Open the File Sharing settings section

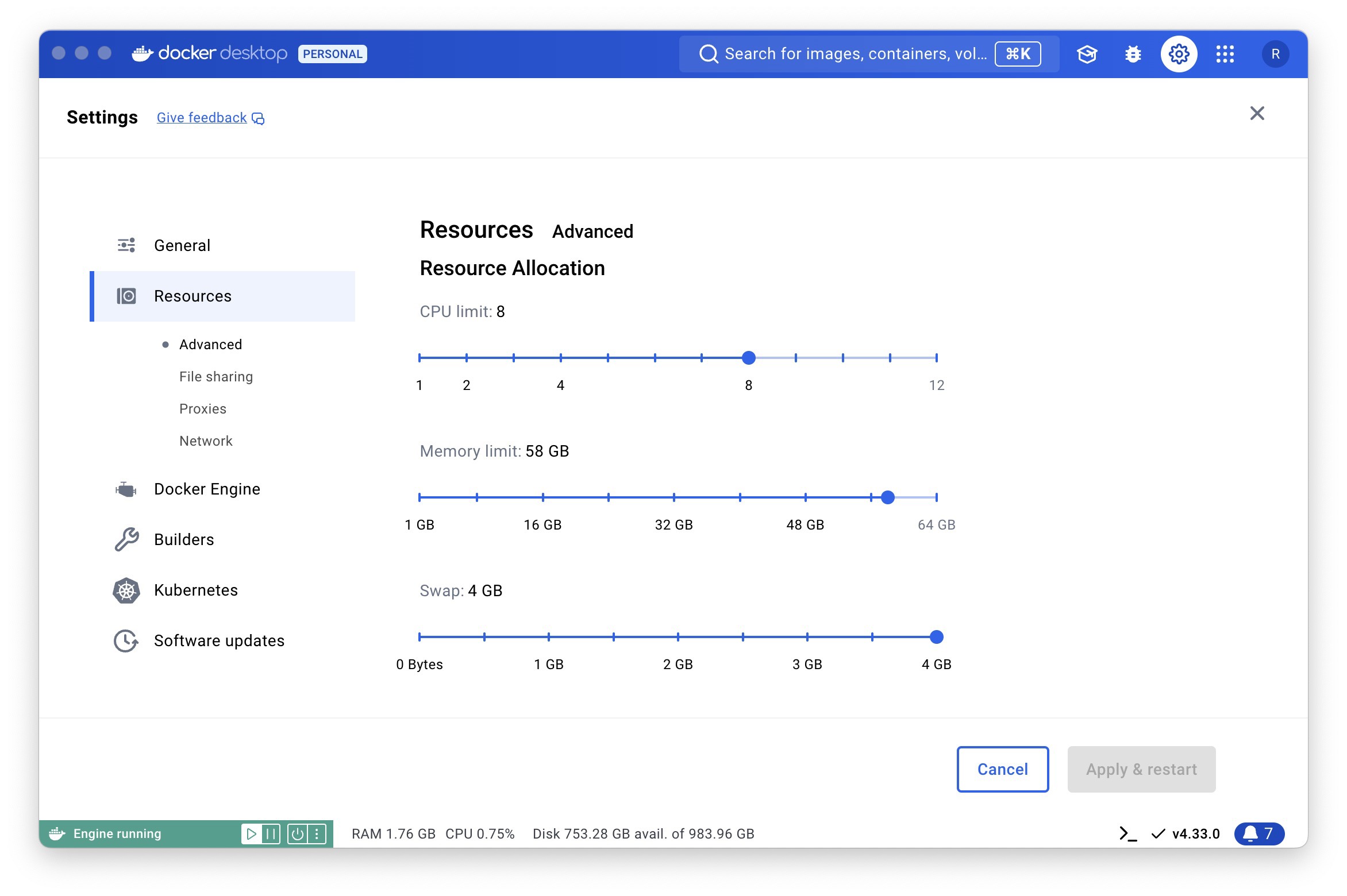(217, 376)
